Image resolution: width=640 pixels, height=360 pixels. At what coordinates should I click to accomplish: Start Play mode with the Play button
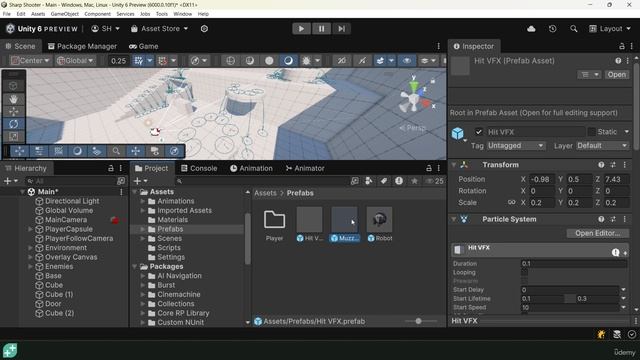tap(301, 29)
